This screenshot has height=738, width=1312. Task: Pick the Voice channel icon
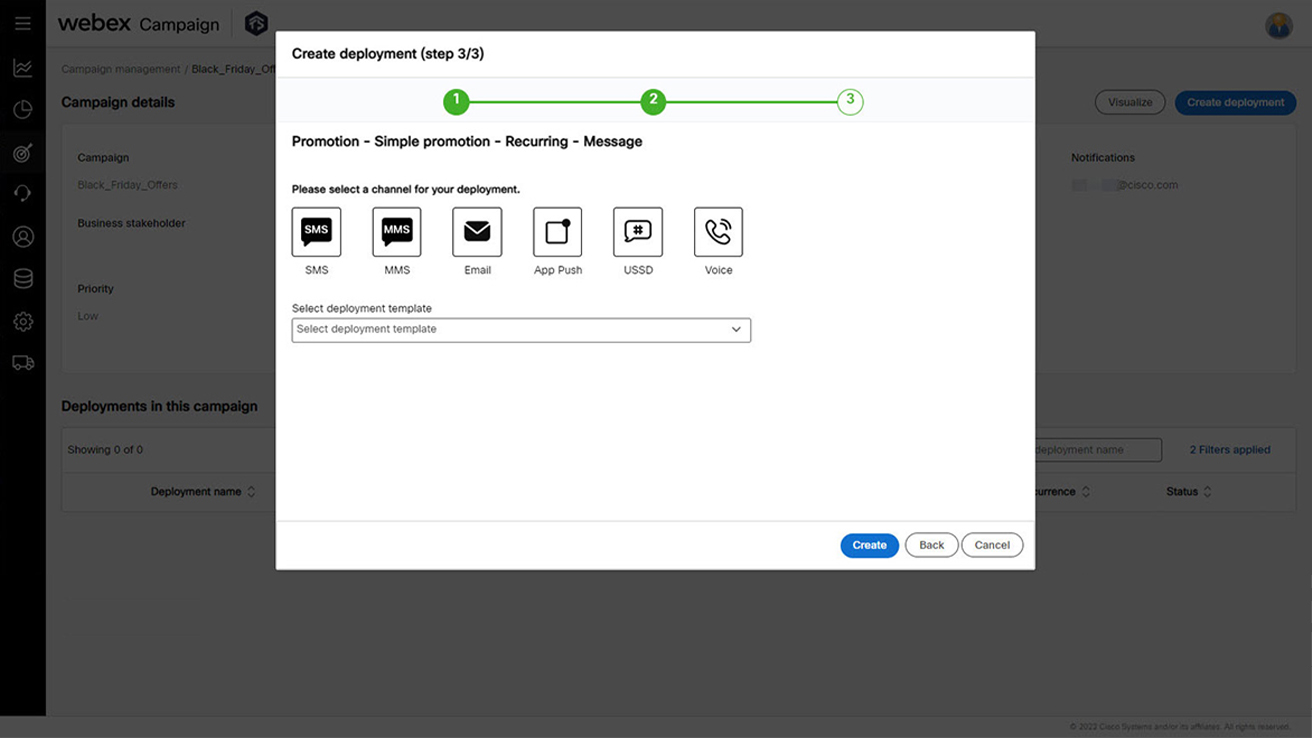tap(718, 232)
